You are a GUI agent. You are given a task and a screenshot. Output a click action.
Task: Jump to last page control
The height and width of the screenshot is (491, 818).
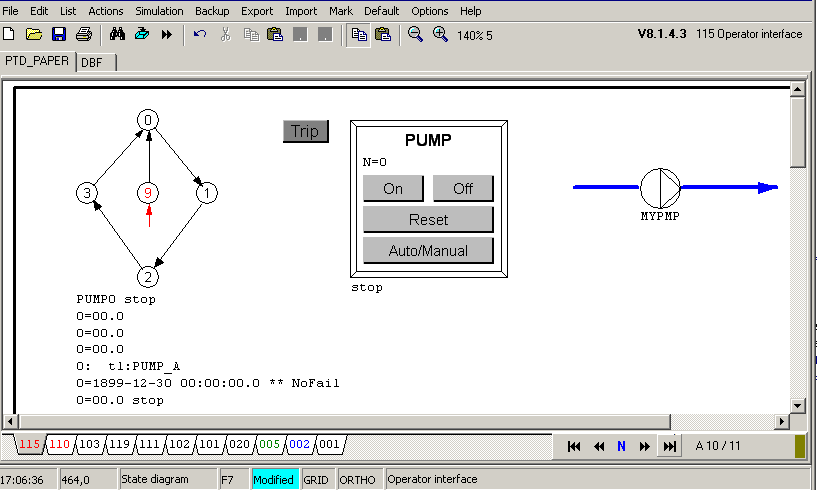(670, 446)
